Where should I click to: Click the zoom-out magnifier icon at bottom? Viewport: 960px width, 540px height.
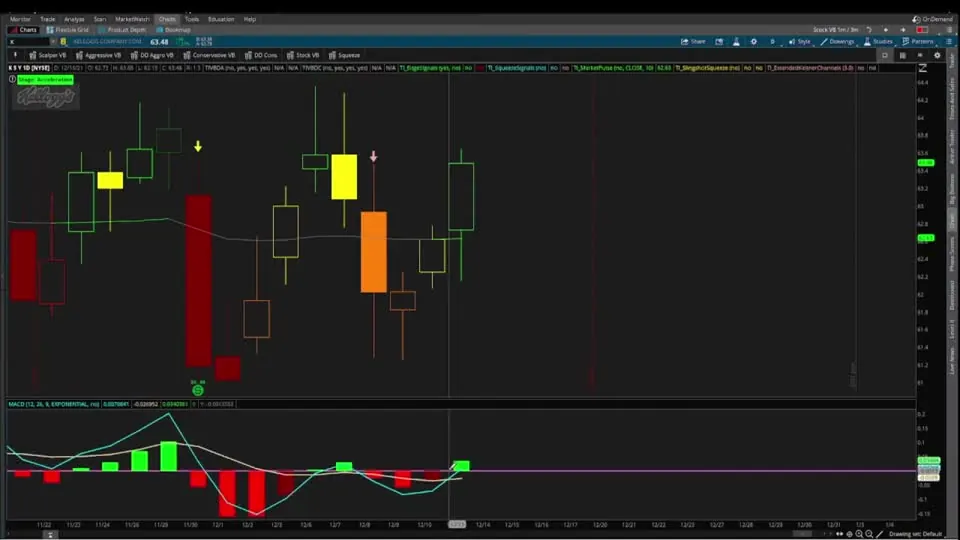(869, 534)
